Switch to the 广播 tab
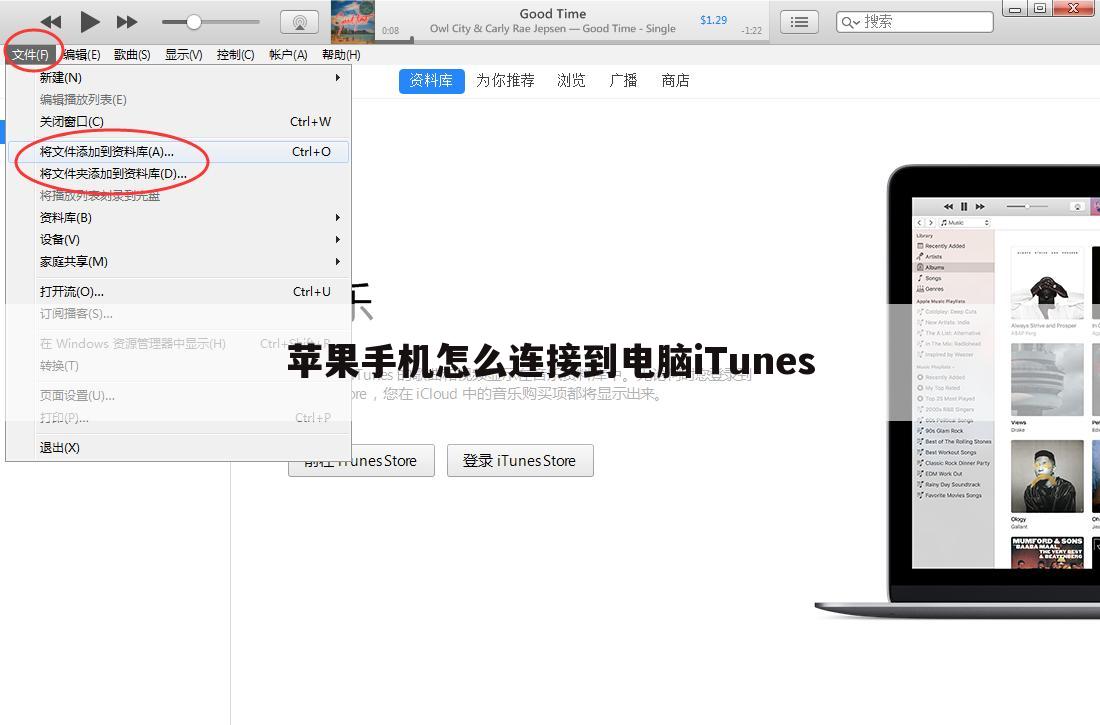Viewport: 1100px width, 725px height. (623, 81)
